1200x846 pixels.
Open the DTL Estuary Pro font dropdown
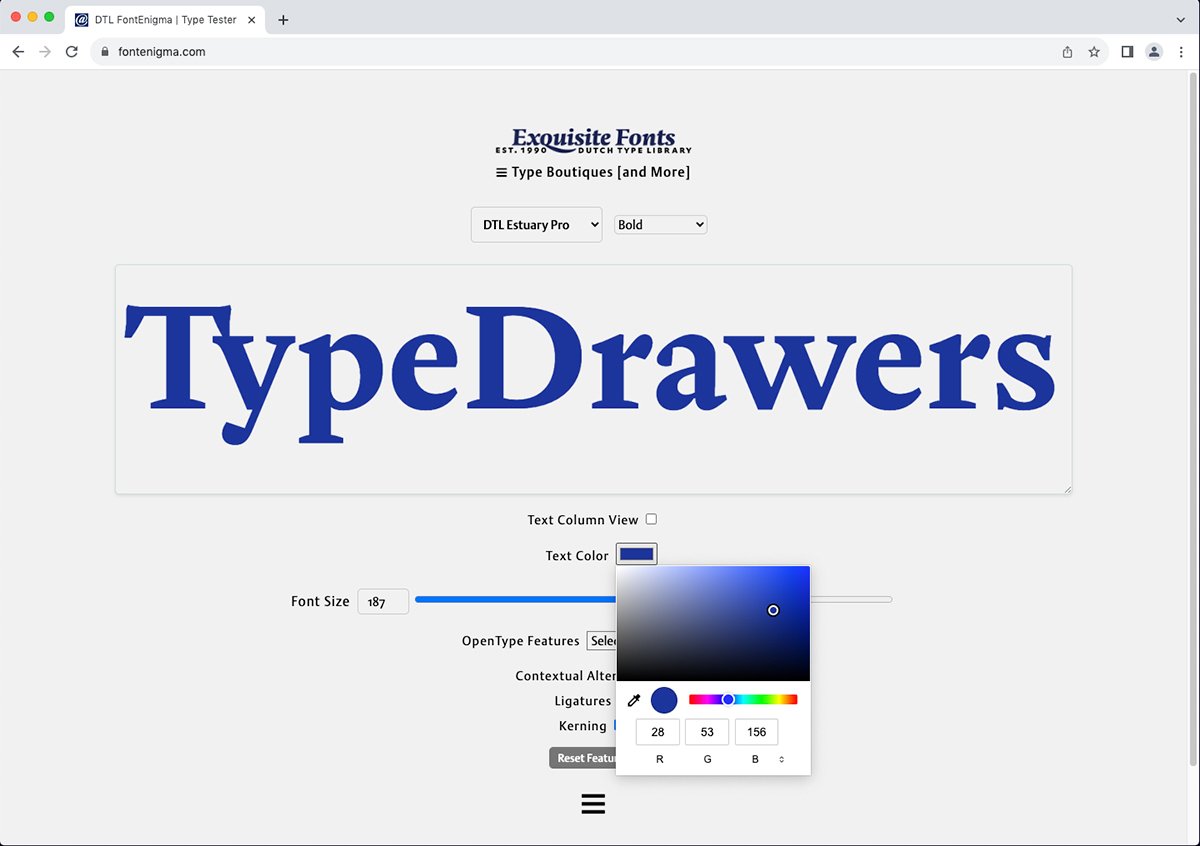coord(537,225)
